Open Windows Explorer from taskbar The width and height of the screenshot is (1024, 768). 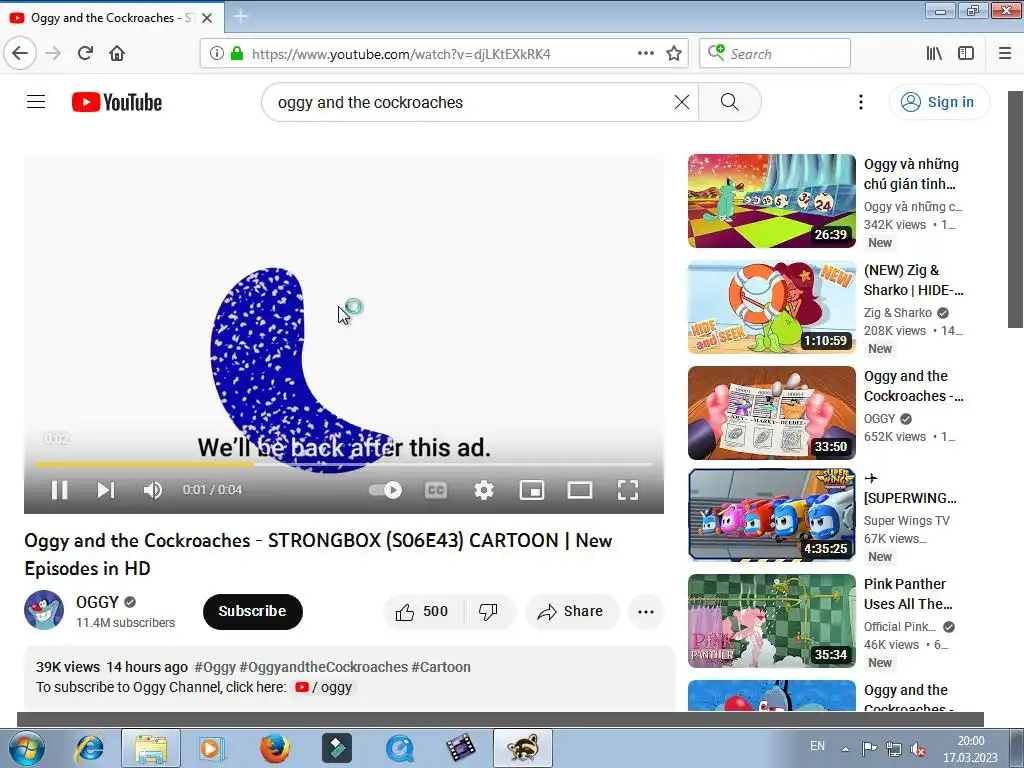click(151, 748)
